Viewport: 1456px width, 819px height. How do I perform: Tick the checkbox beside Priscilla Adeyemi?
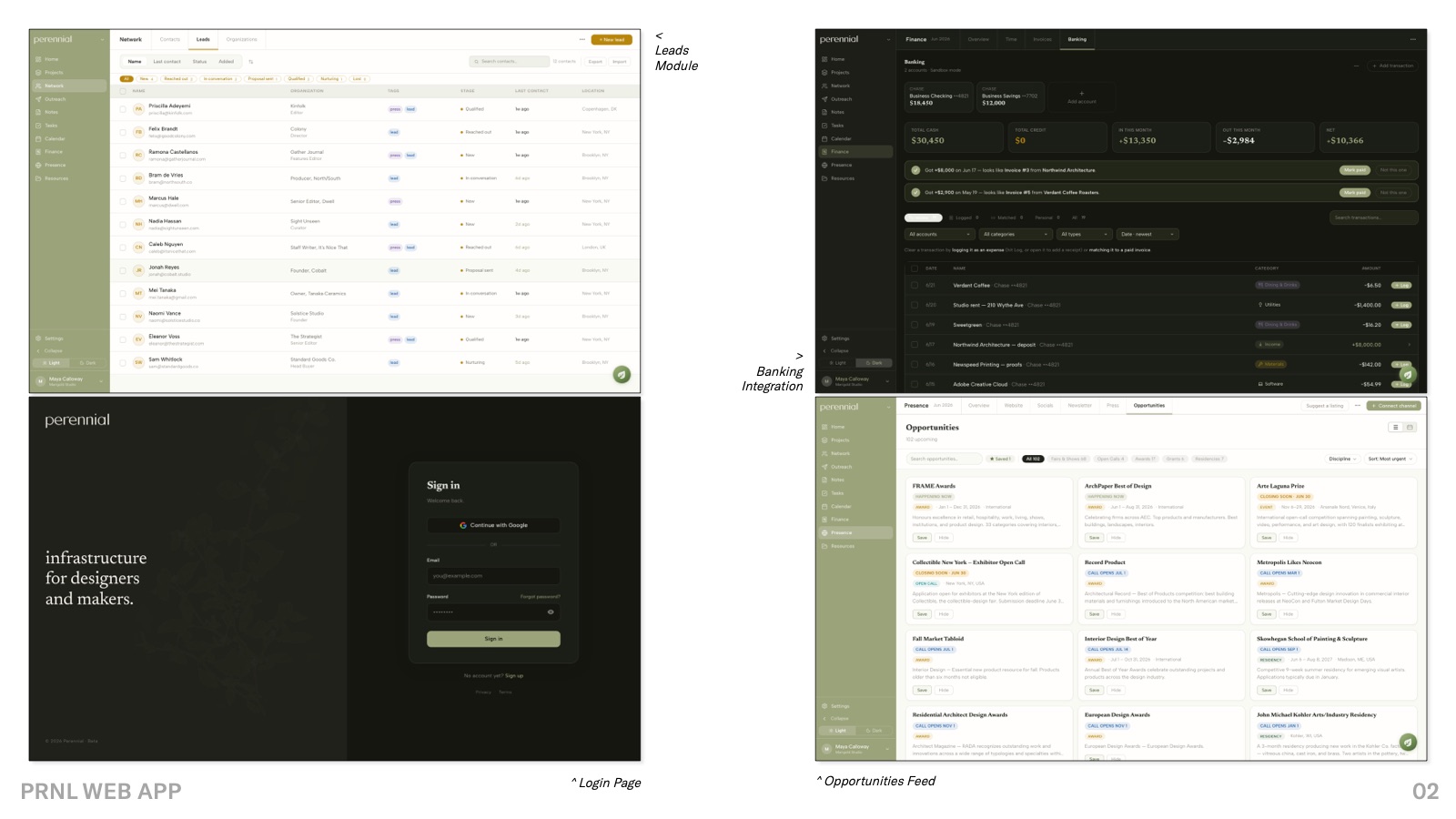pos(123,108)
